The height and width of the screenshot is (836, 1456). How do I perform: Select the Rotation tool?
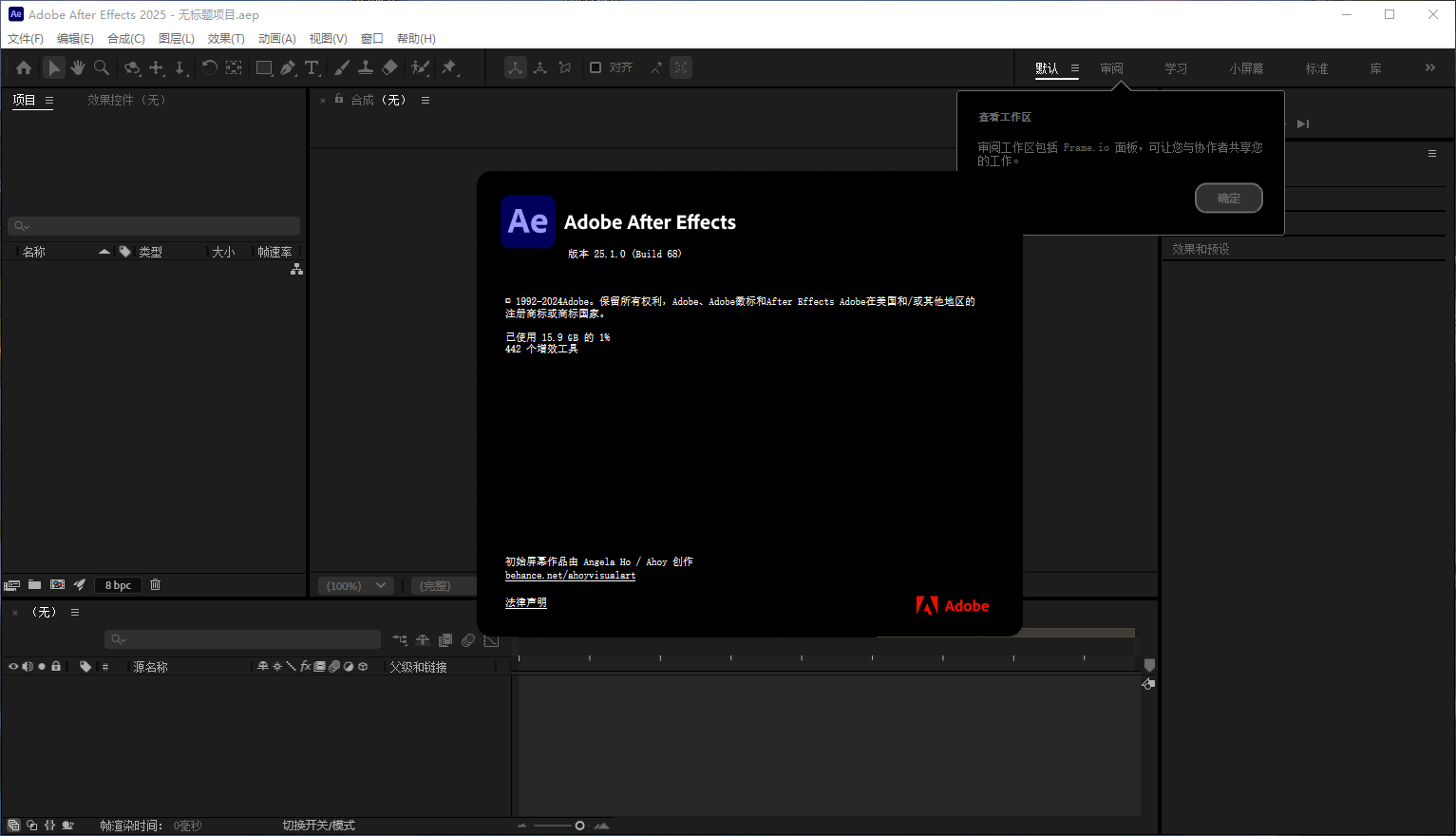pos(210,67)
